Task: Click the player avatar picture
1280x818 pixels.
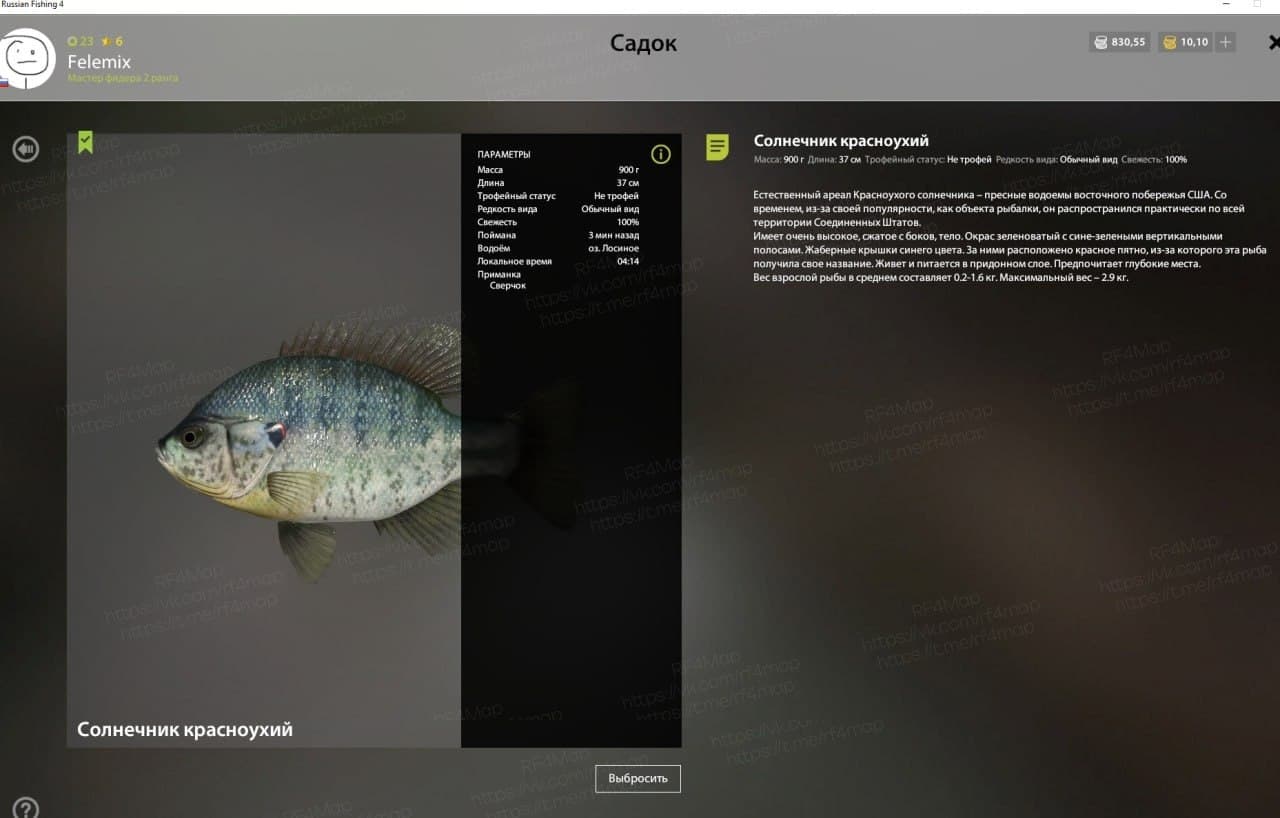Action: coord(28,58)
